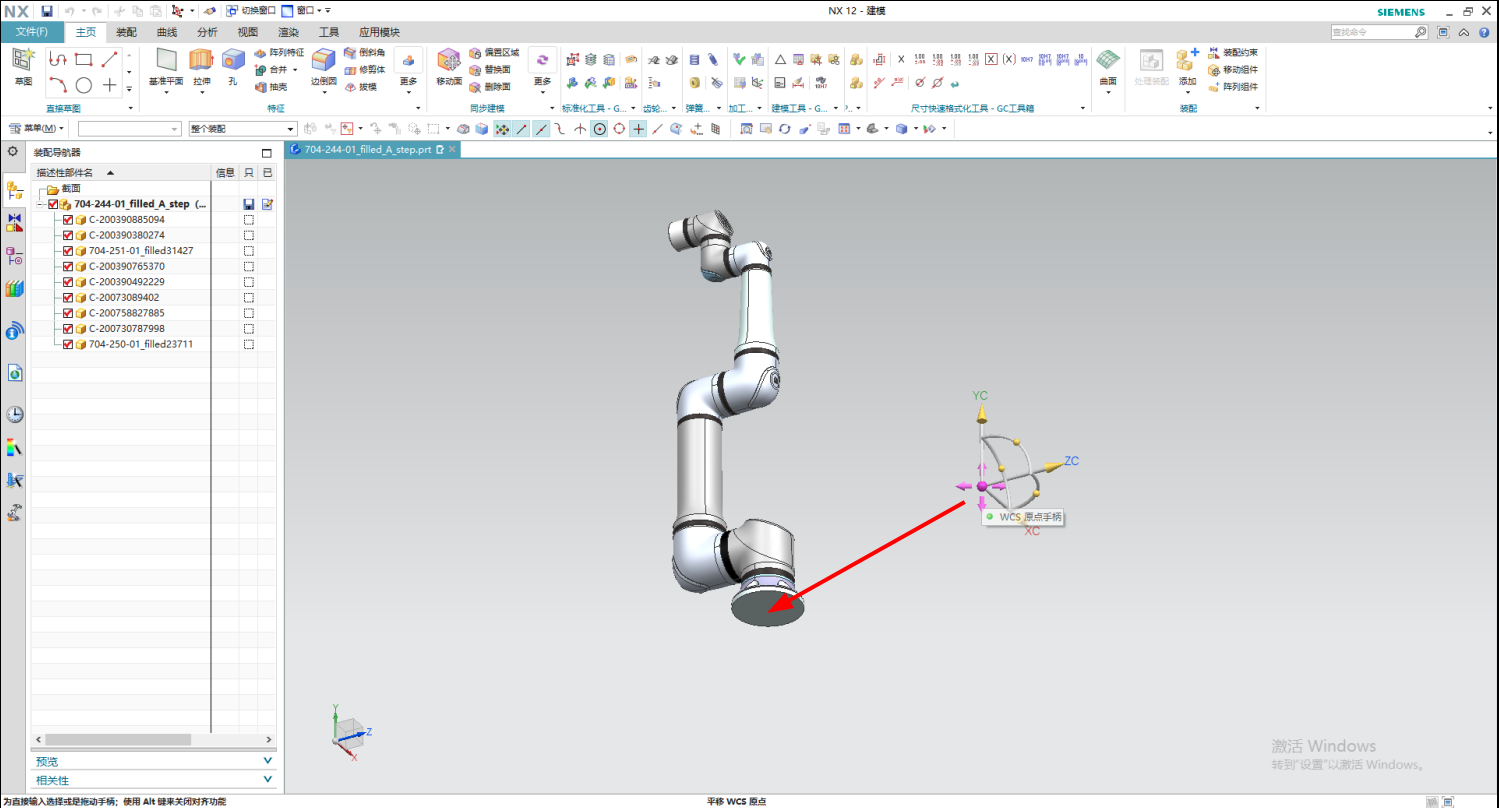Click the 偏置区域 offset region command
Image resolution: width=1499 pixels, height=808 pixels.
click(494, 52)
